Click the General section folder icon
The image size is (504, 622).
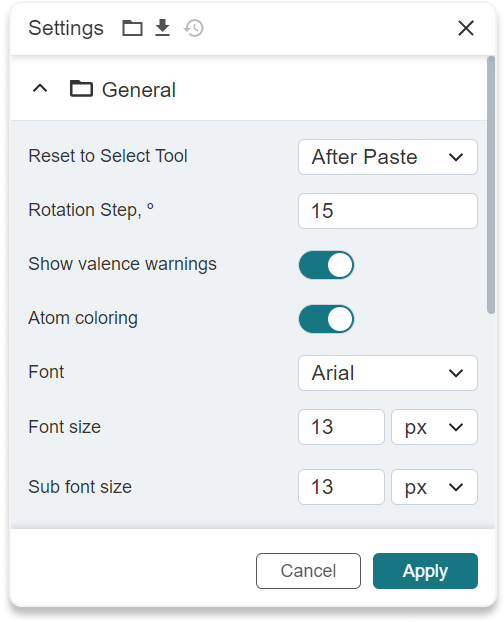coord(81,88)
